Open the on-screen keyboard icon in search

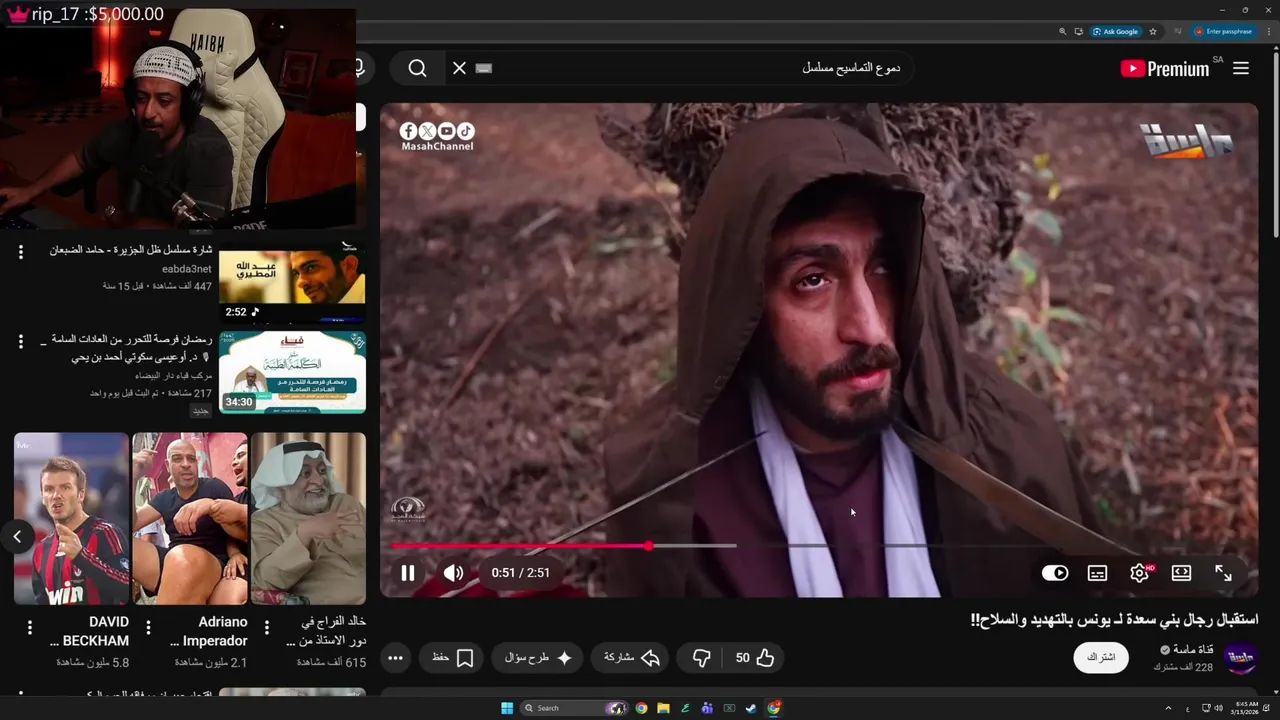coord(484,68)
